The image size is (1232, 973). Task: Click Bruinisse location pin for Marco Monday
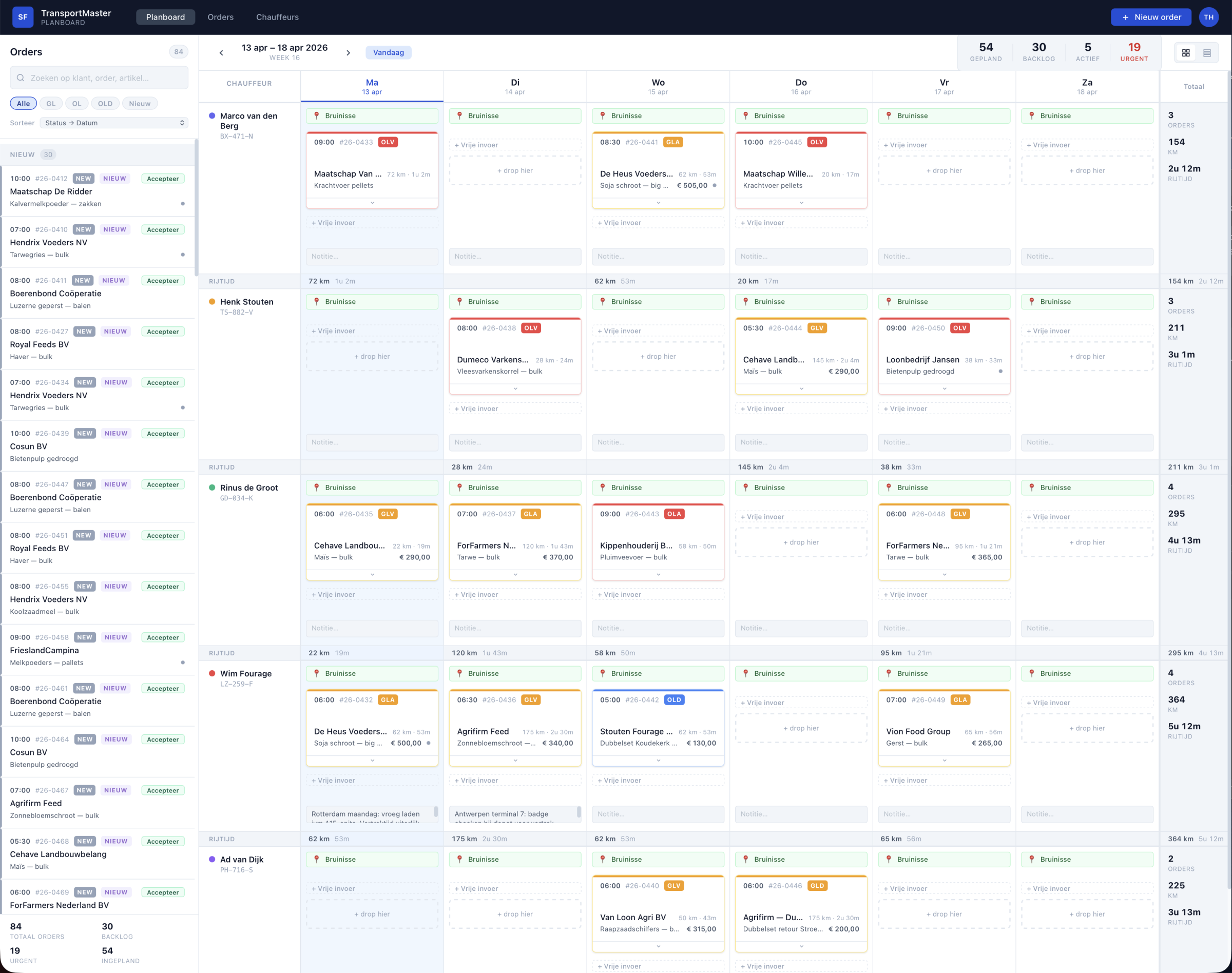(317, 115)
